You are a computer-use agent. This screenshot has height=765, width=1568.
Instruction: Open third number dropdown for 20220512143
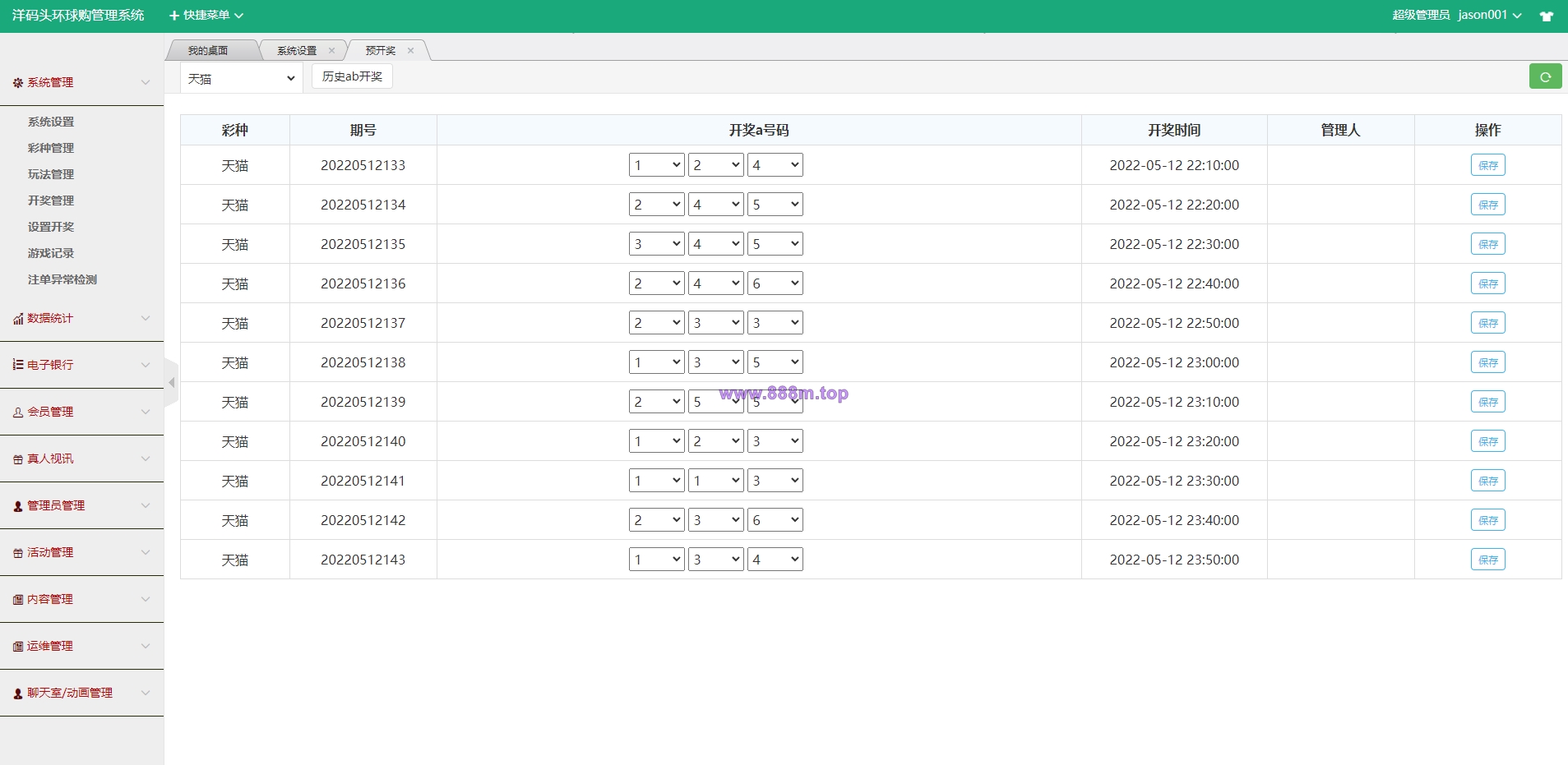[x=775, y=560]
